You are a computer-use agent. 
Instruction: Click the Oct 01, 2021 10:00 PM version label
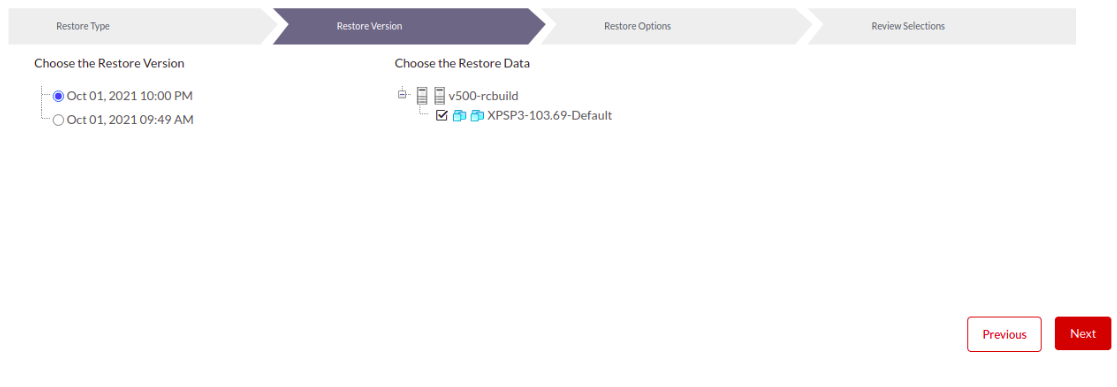pyautogui.click(x=130, y=96)
